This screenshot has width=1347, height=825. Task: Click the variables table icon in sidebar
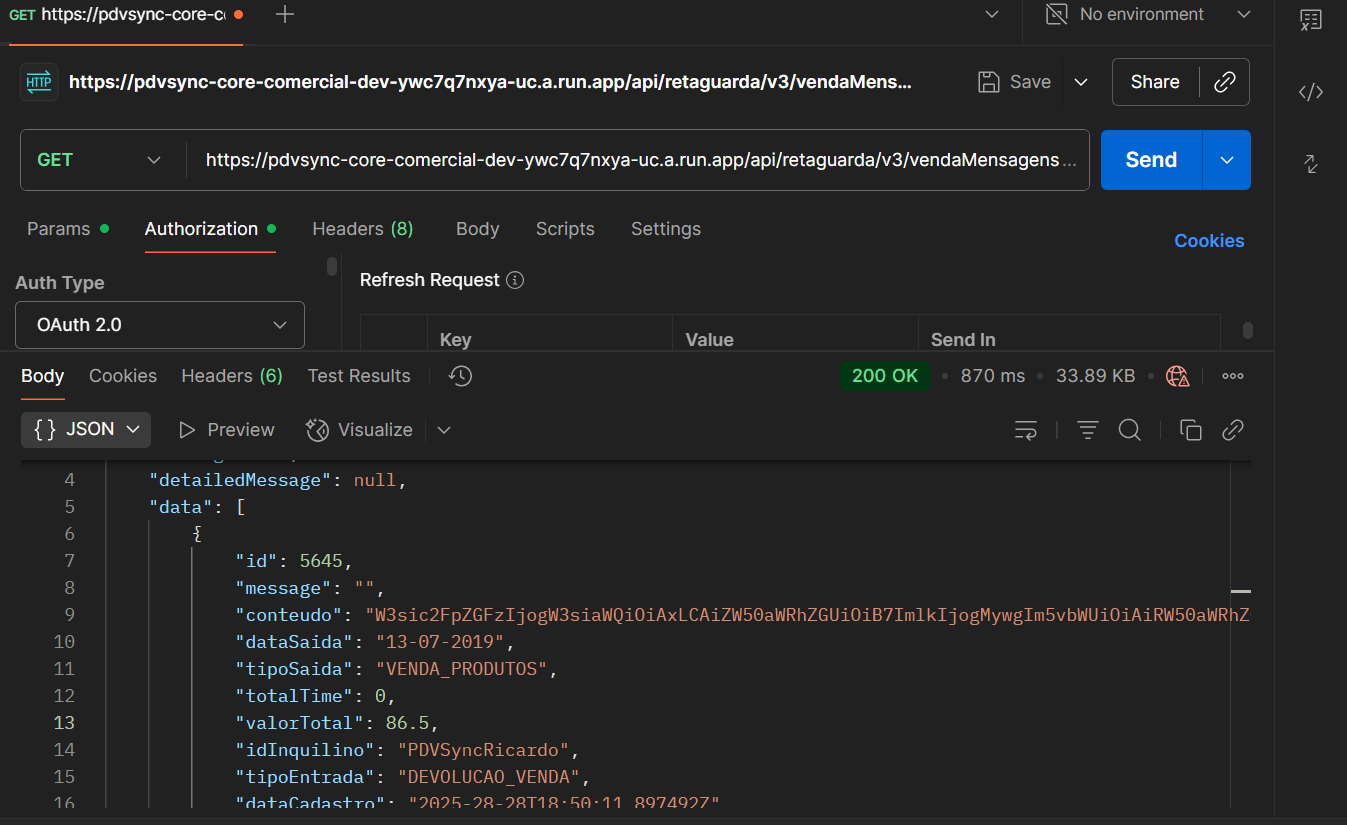(1311, 20)
